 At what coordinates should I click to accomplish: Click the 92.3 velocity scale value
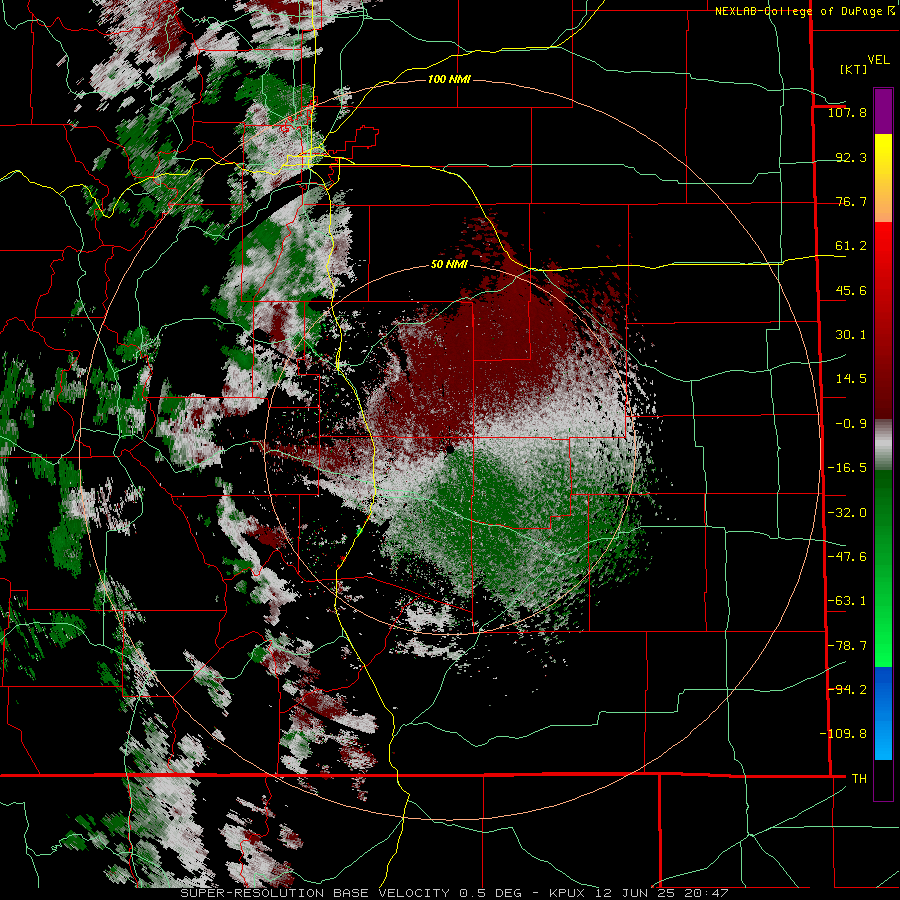851,157
